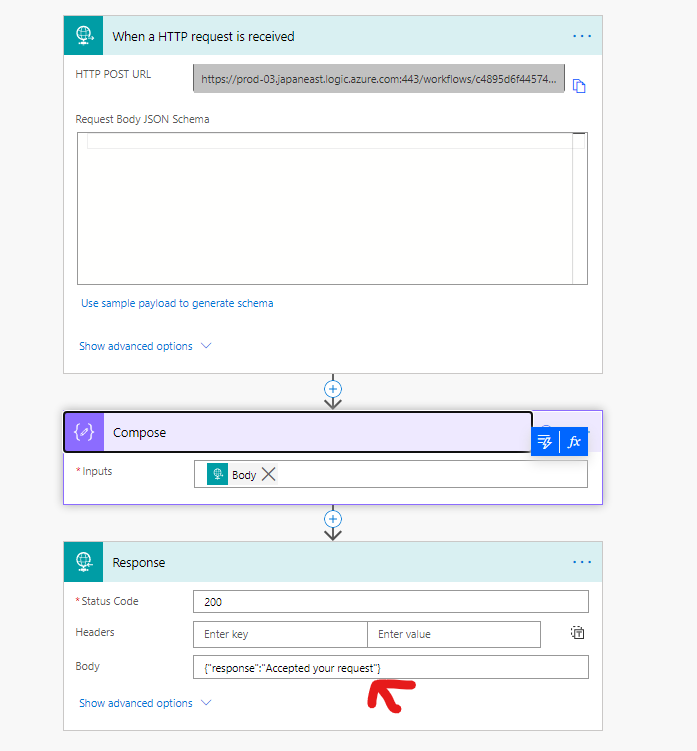
Task: Click the Compose action icon
Action: click(84, 432)
